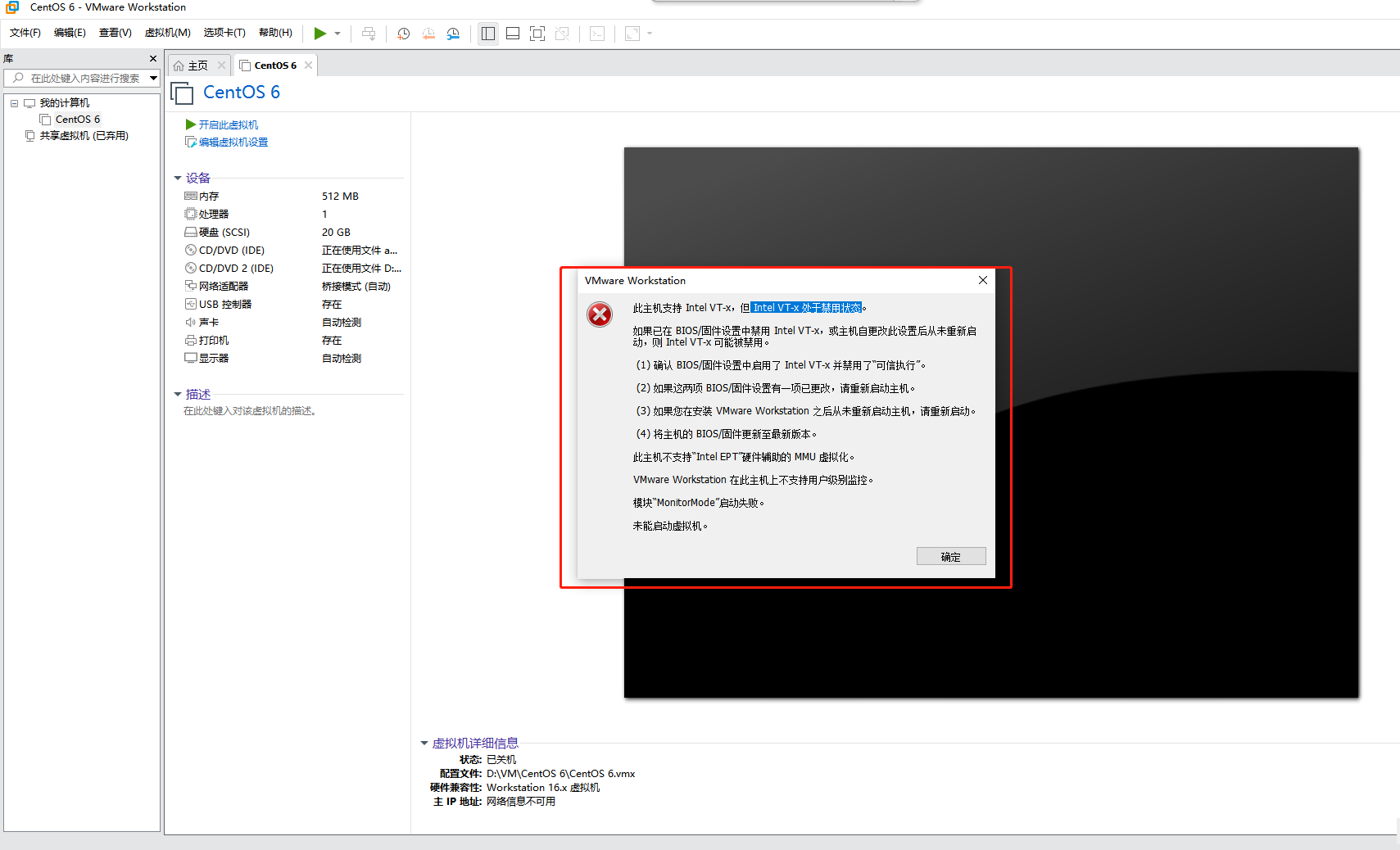Open the snapshot manager icon

click(453, 34)
